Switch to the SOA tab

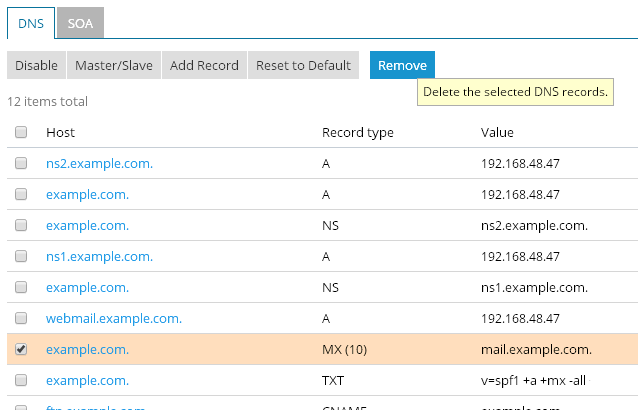[80, 21]
